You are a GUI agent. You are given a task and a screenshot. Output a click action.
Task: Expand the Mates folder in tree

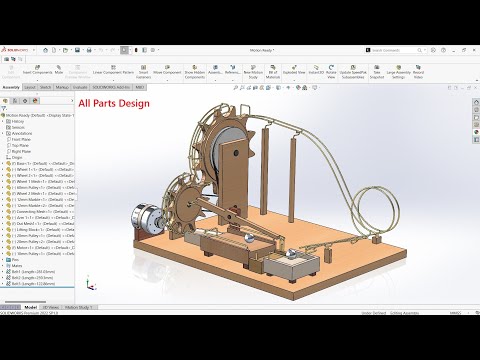click(x=3, y=266)
